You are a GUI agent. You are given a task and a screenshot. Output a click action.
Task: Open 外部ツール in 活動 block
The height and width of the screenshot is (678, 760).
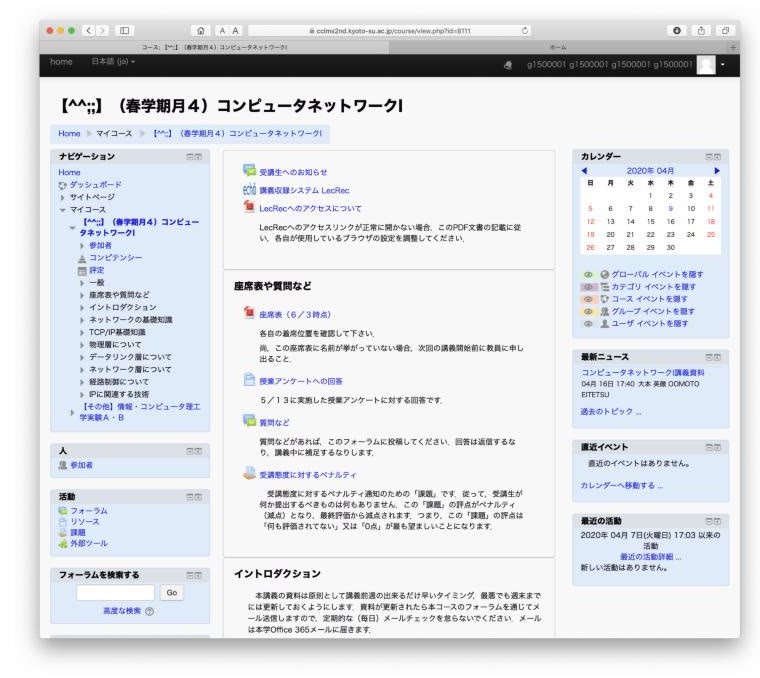[x=89, y=543]
